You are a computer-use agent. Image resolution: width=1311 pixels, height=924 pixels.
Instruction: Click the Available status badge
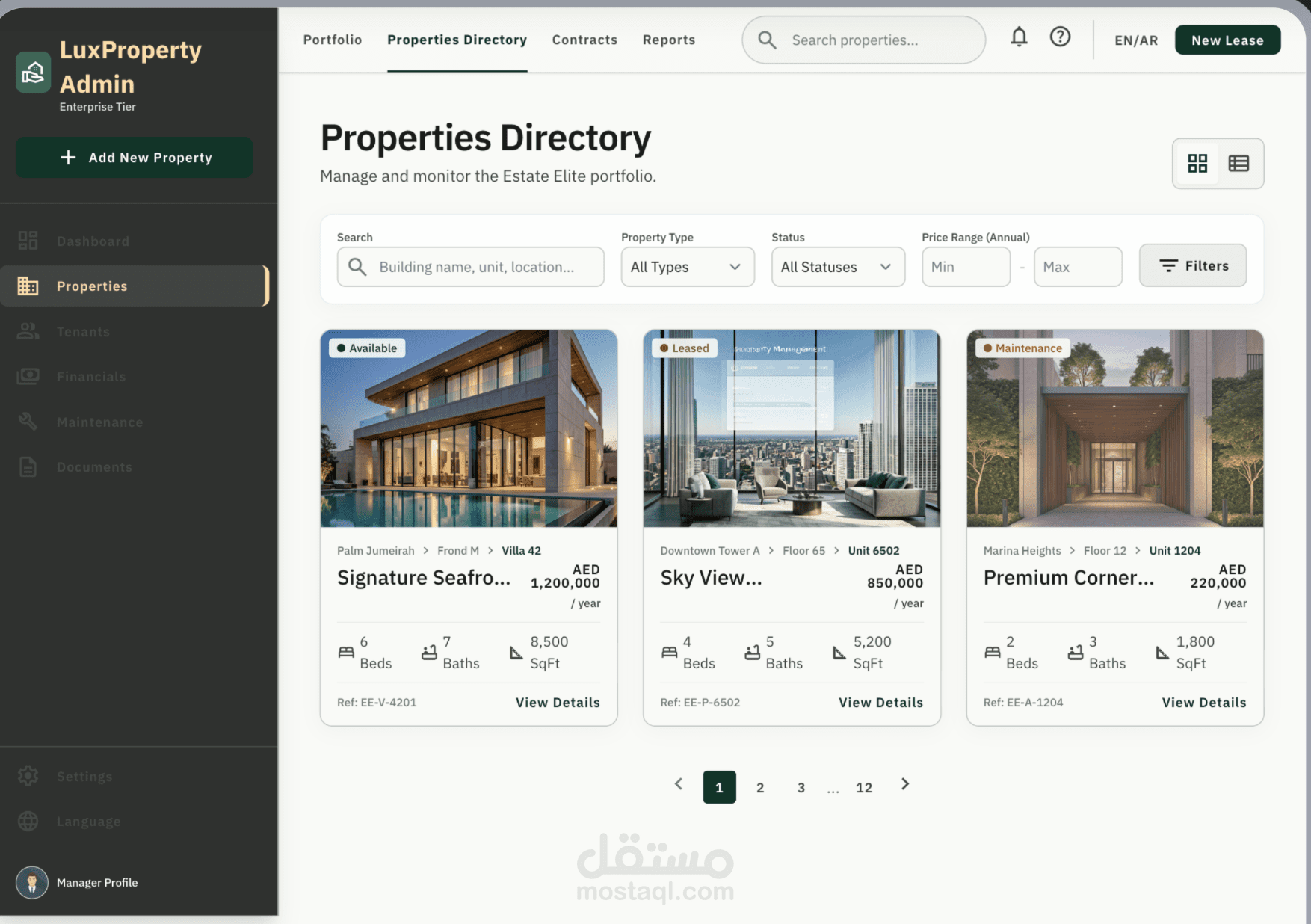pos(367,348)
